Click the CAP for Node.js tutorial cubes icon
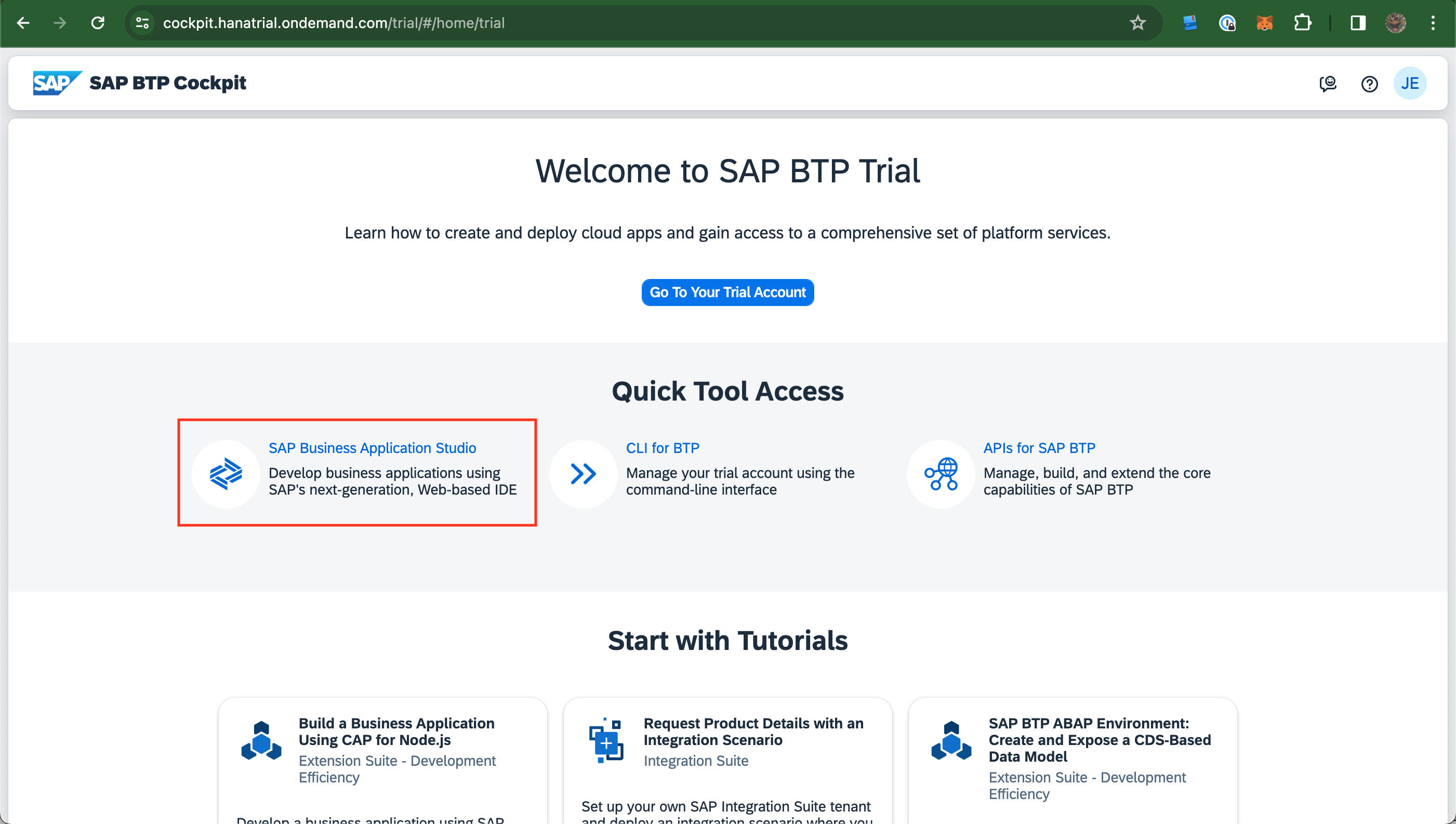The image size is (1456, 824). coord(261,740)
